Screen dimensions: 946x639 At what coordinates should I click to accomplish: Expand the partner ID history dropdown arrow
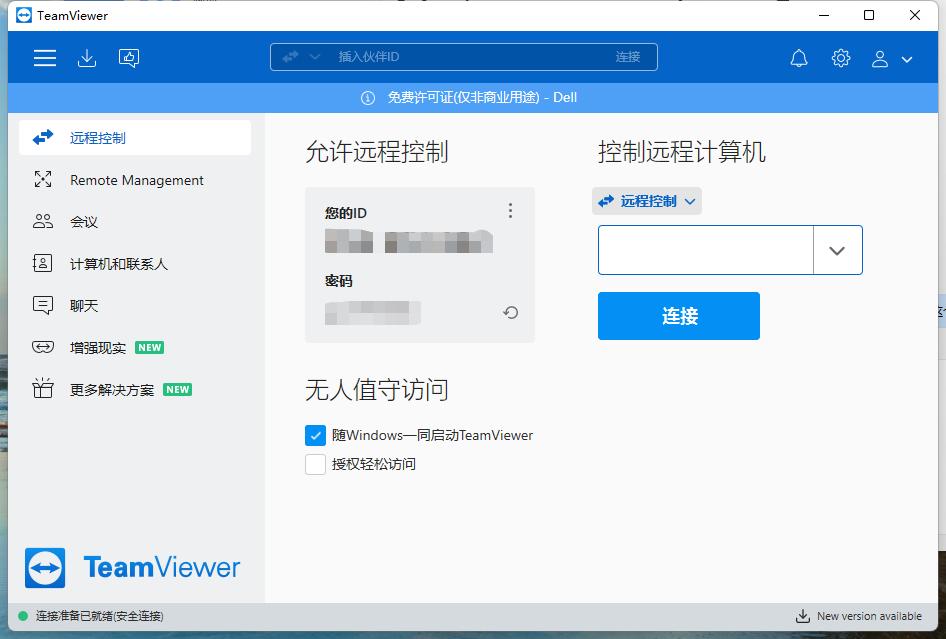click(837, 250)
